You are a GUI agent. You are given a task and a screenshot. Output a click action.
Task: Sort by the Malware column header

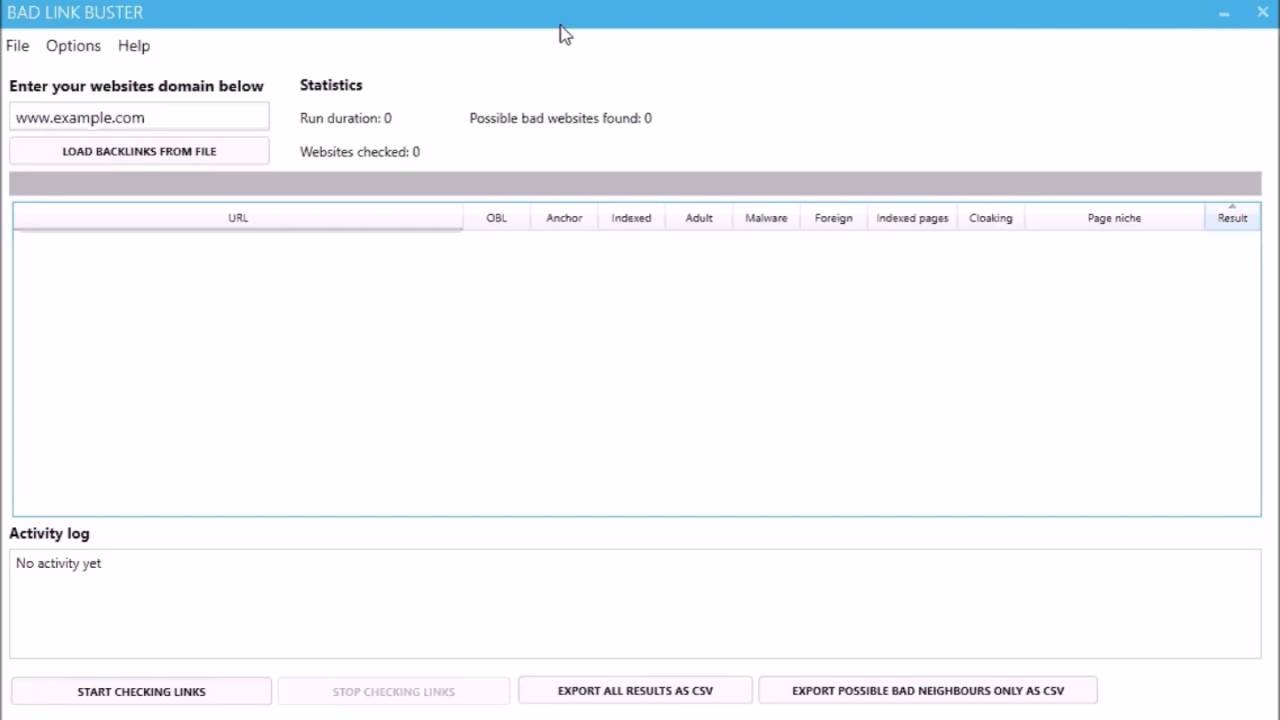[766, 217]
